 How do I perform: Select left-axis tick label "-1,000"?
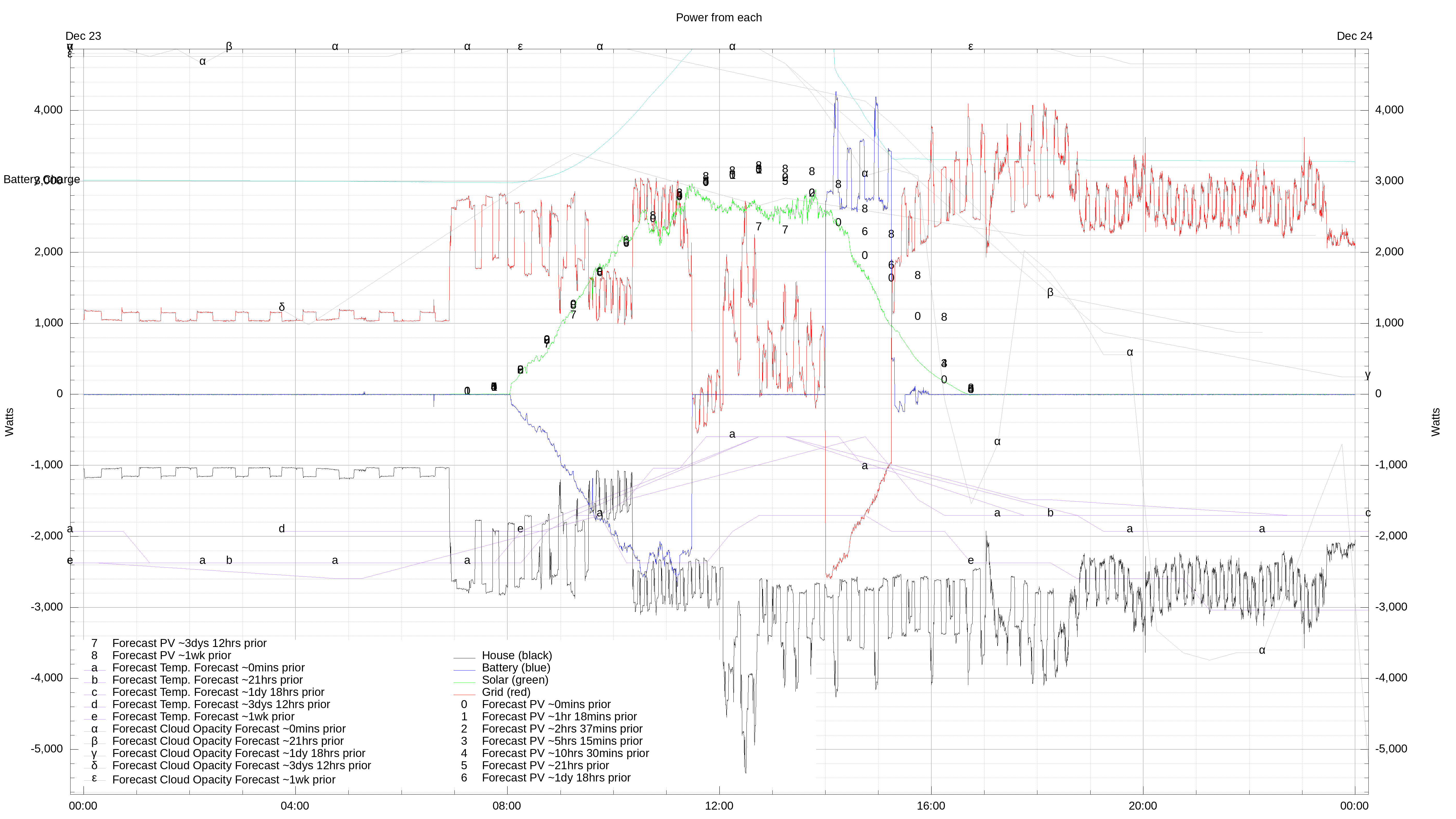[47, 465]
